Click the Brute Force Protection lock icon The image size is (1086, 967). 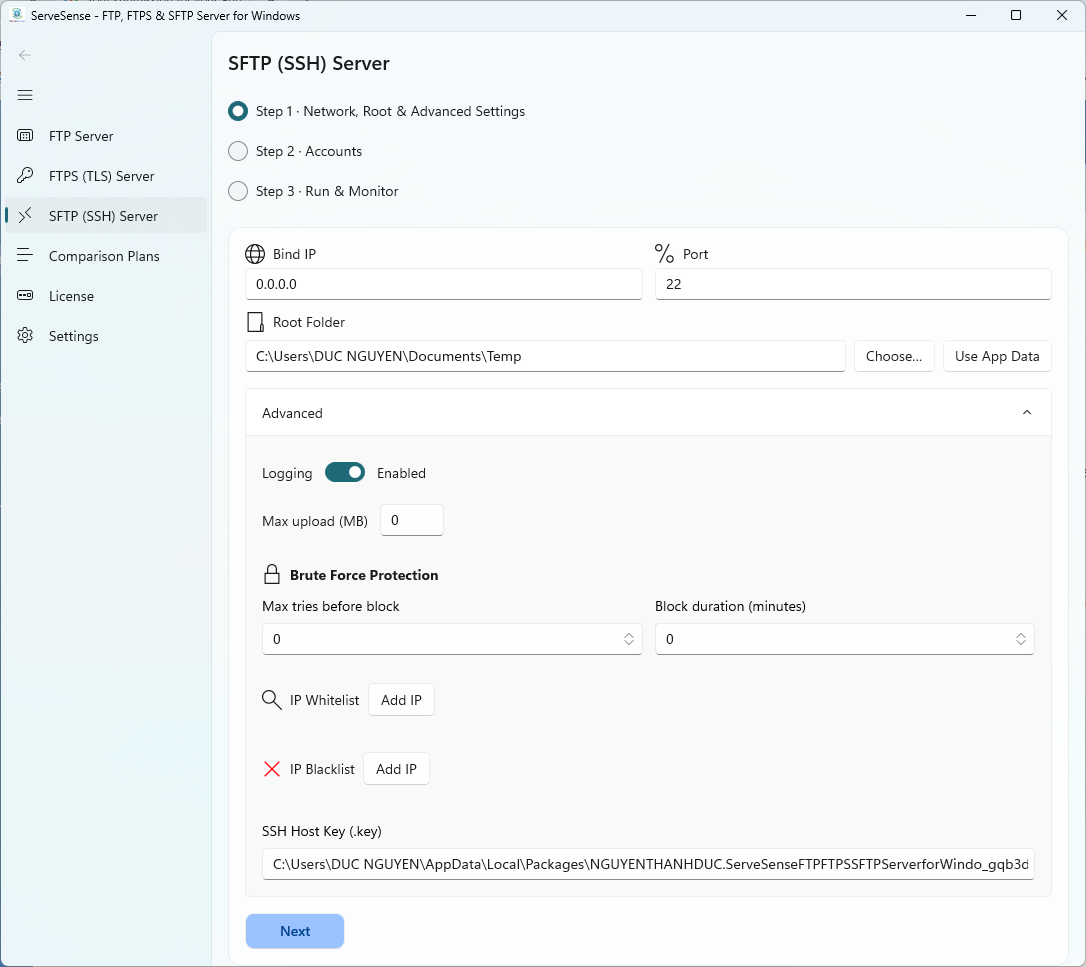click(272, 575)
